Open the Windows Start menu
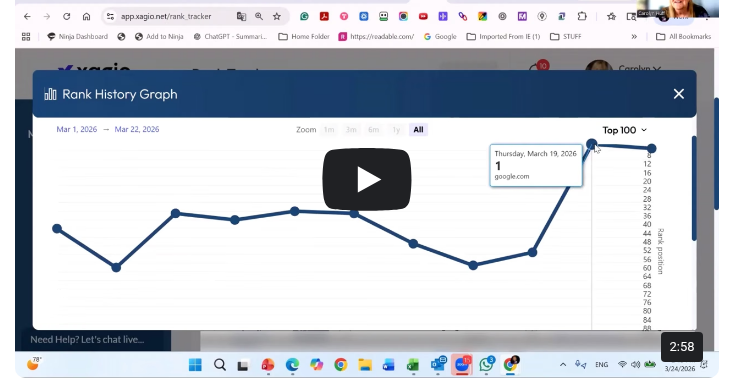 coord(195,364)
